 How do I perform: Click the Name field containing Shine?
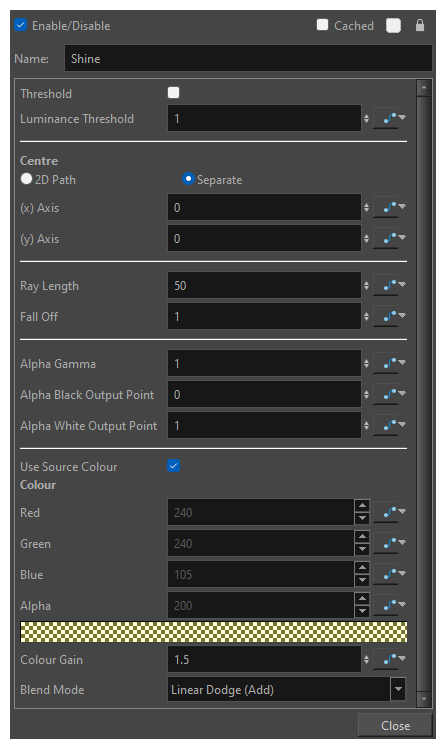point(248,58)
